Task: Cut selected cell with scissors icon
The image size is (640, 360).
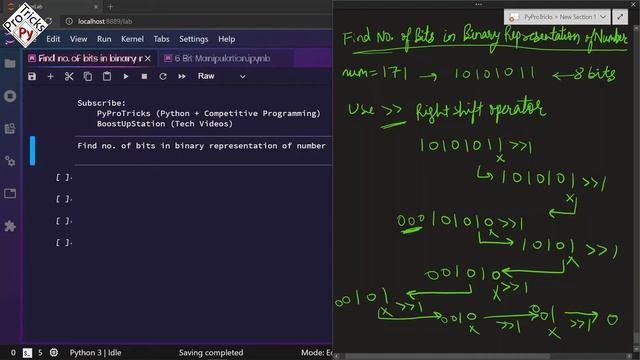Action: tap(69, 76)
